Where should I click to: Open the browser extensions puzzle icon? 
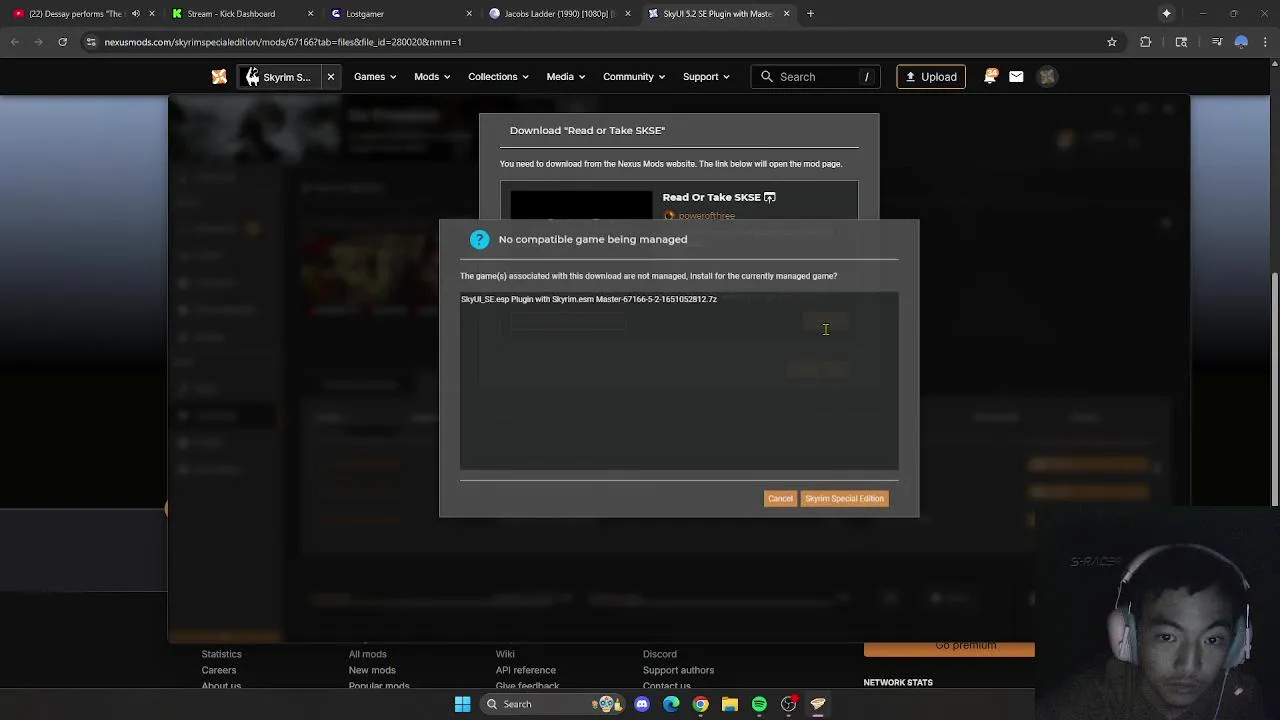(1145, 42)
